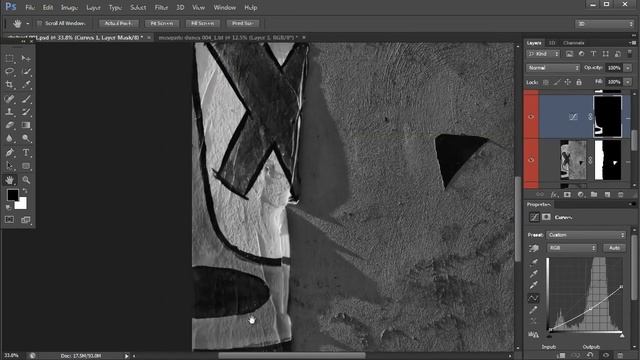Select the Clone Stamp tool
The height and width of the screenshot is (360, 640).
9,111
